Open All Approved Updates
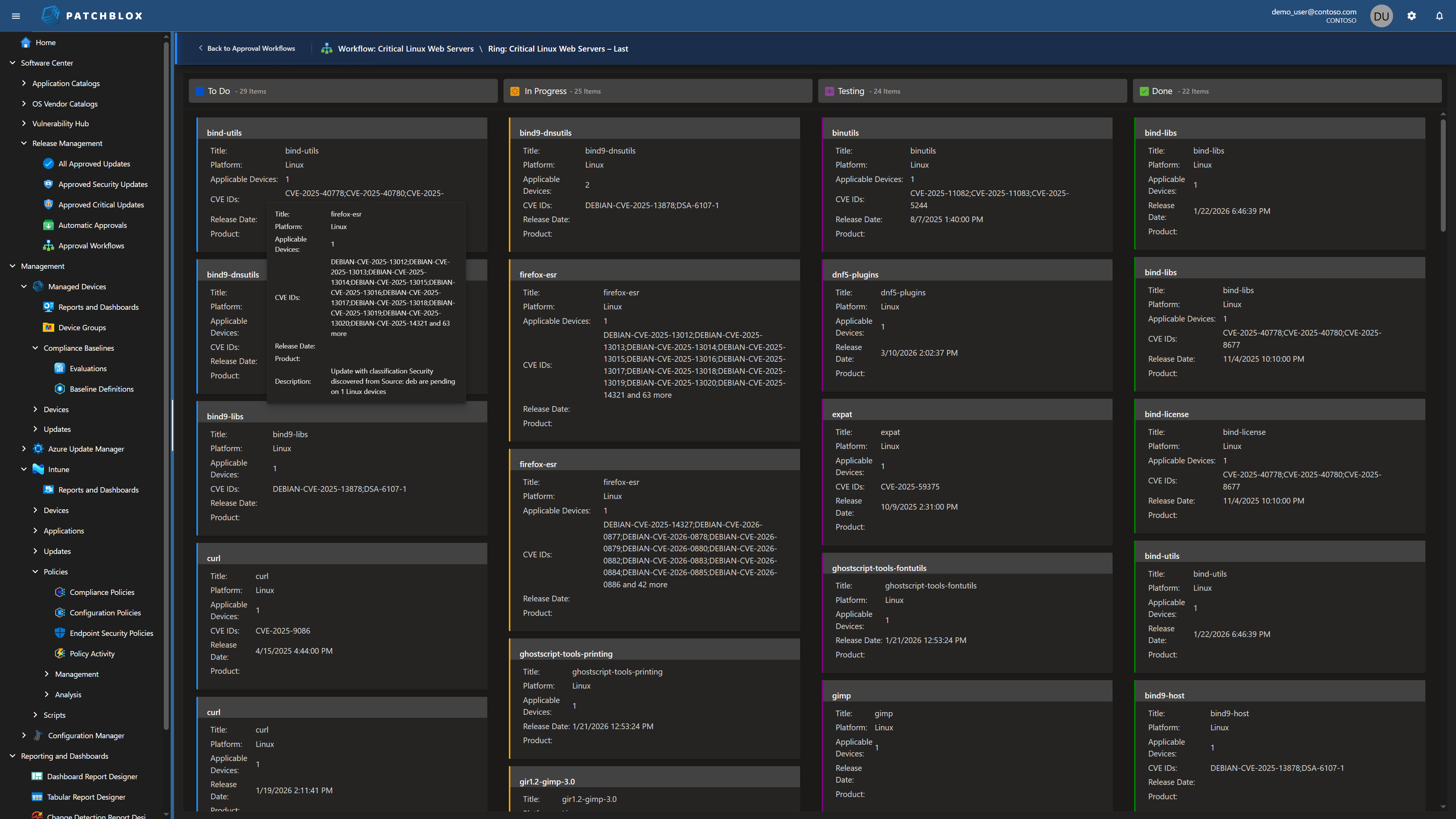 coord(94,163)
